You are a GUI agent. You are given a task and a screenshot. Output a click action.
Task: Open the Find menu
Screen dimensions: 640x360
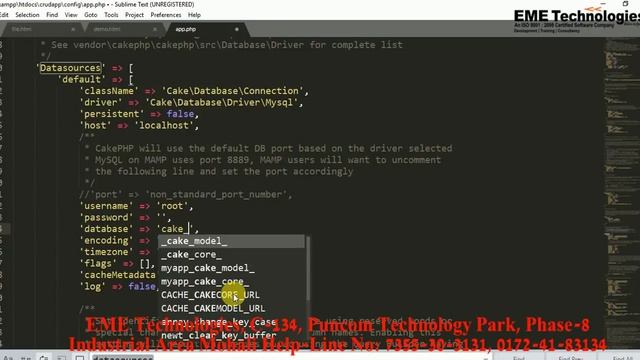tap(52, 15)
